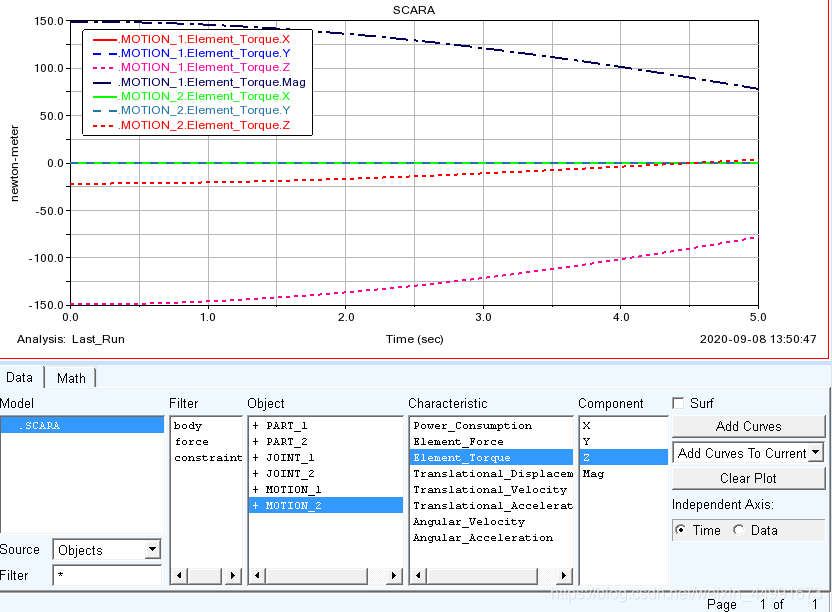Click the Add Curves button
Image resolution: width=832 pixels, height=612 pixels.
pos(748,426)
